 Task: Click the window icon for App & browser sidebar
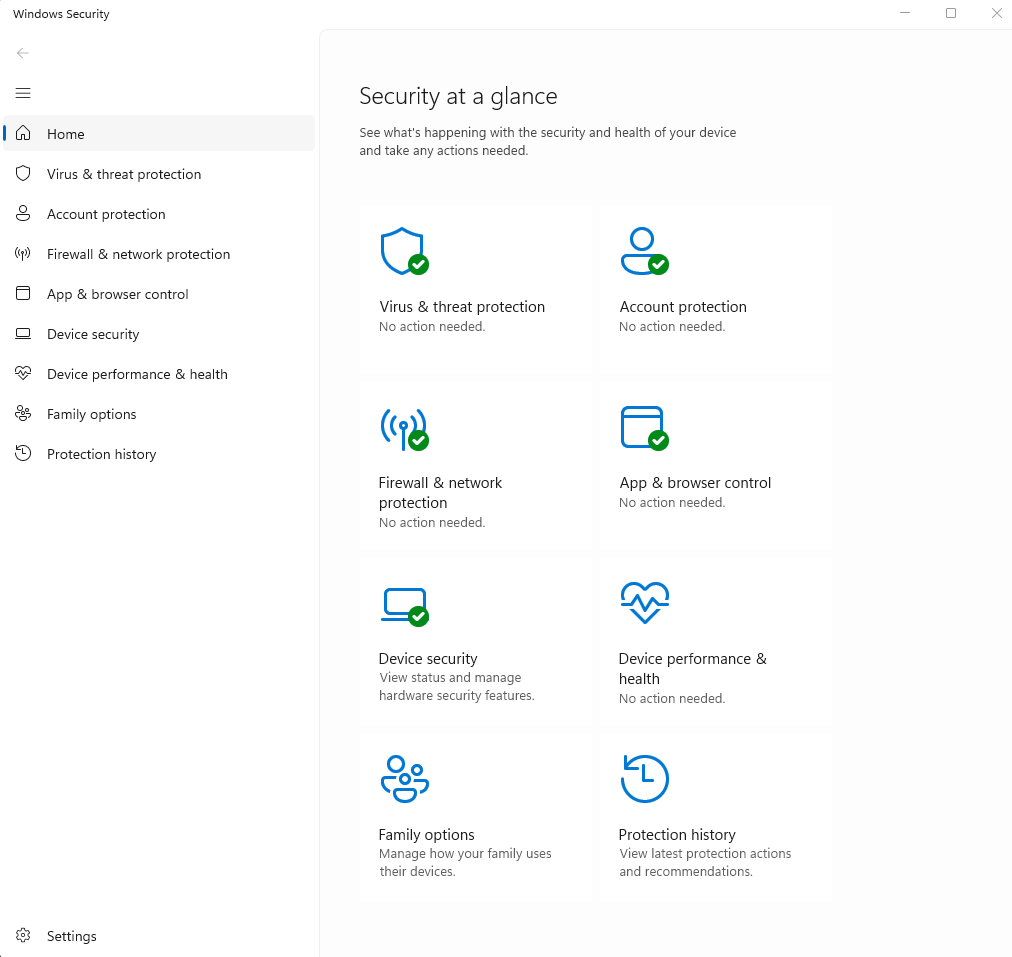23,294
